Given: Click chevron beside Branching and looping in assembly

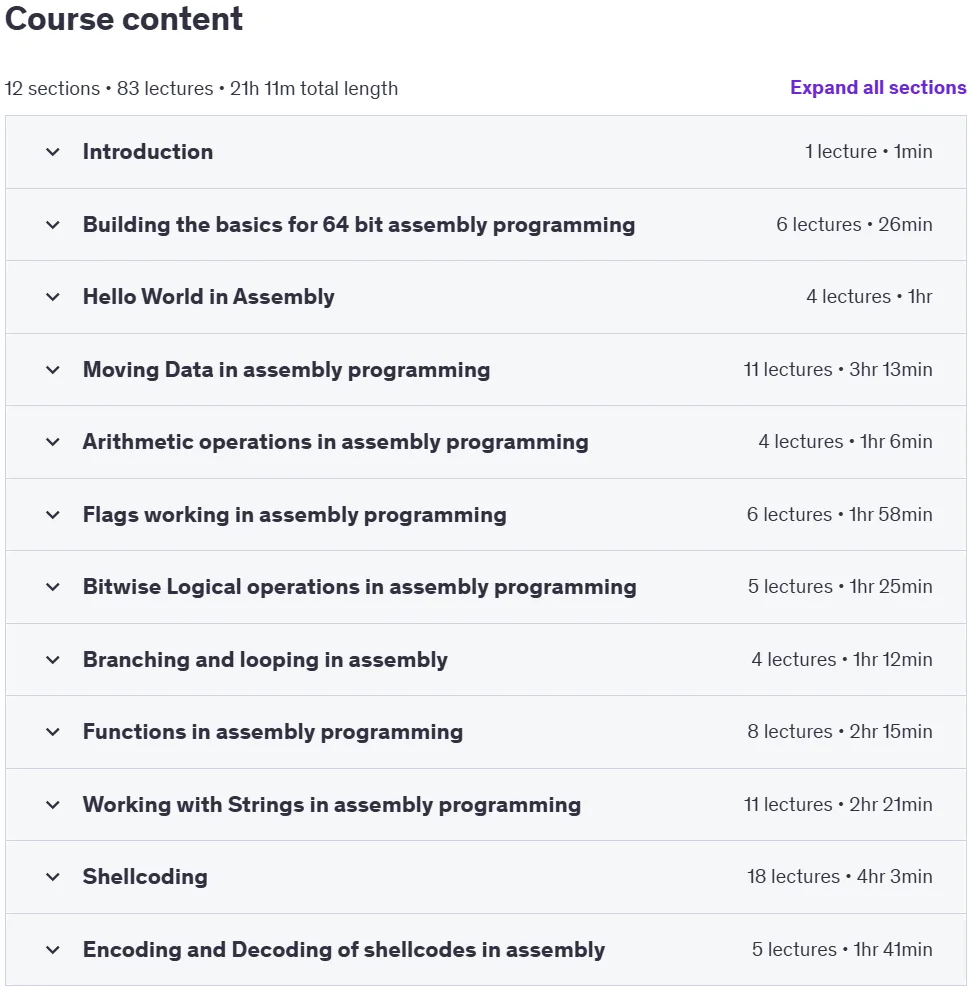Looking at the screenshot, I should [53, 660].
